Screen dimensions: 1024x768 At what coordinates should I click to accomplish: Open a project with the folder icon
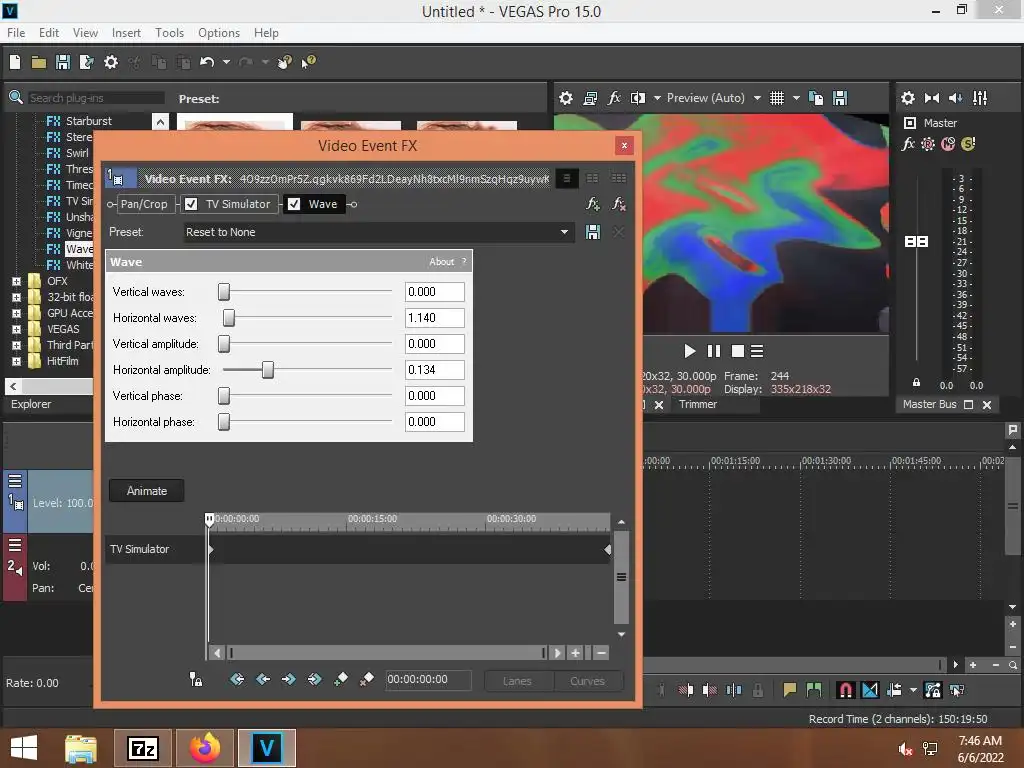[x=39, y=62]
